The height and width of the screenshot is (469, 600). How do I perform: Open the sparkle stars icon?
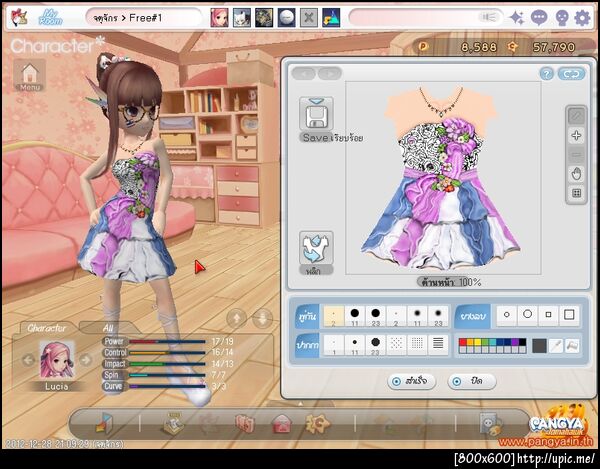517,18
